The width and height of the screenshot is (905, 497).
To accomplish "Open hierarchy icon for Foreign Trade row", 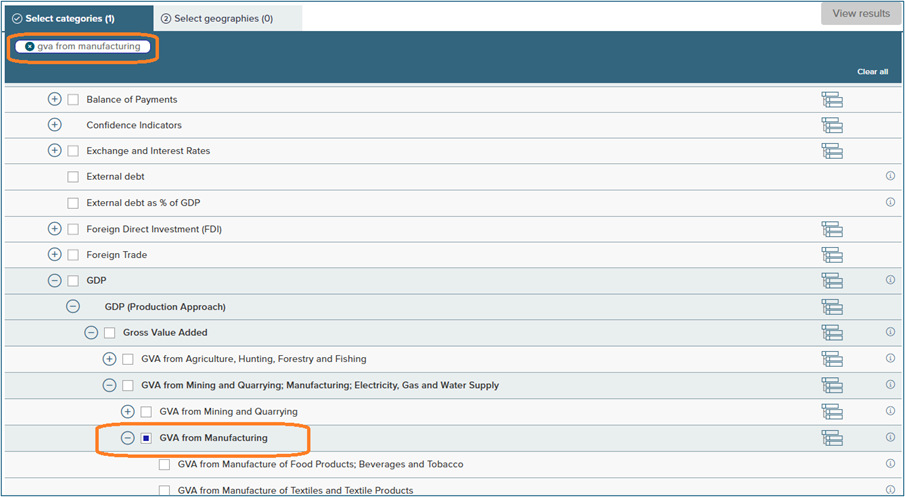I will coord(832,255).
